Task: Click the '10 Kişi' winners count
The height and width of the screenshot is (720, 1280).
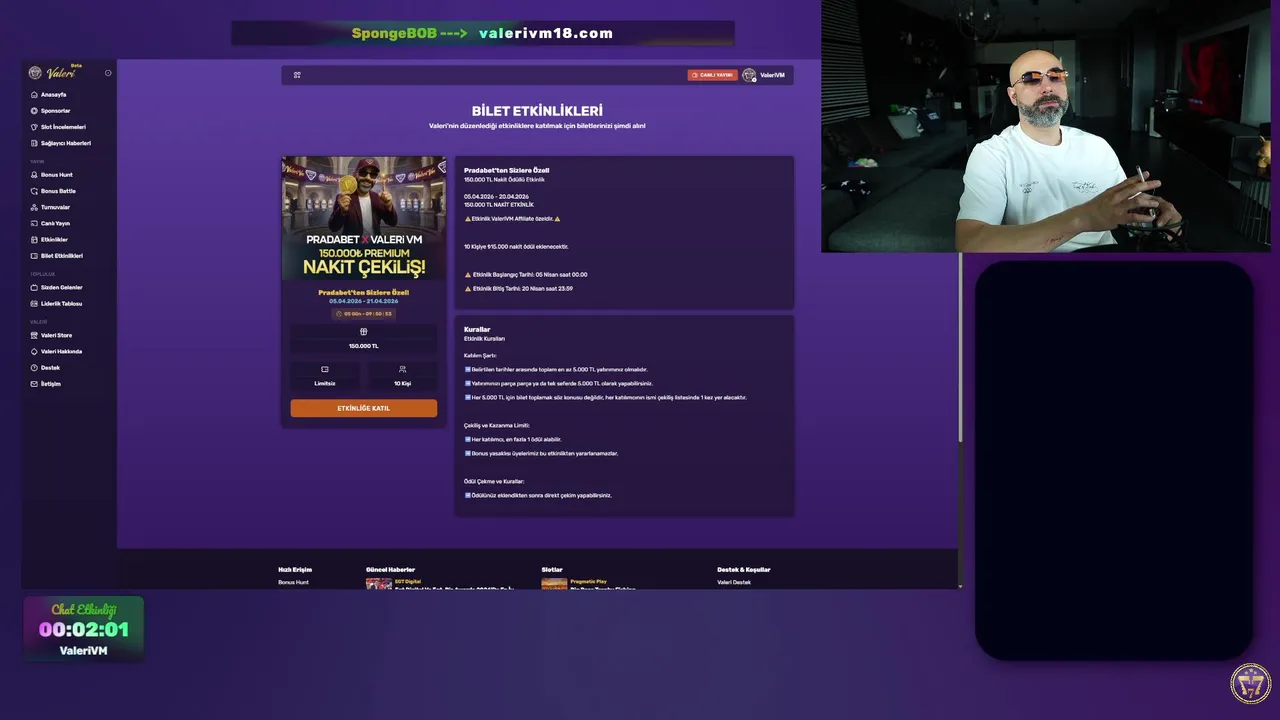Action: 402,383
